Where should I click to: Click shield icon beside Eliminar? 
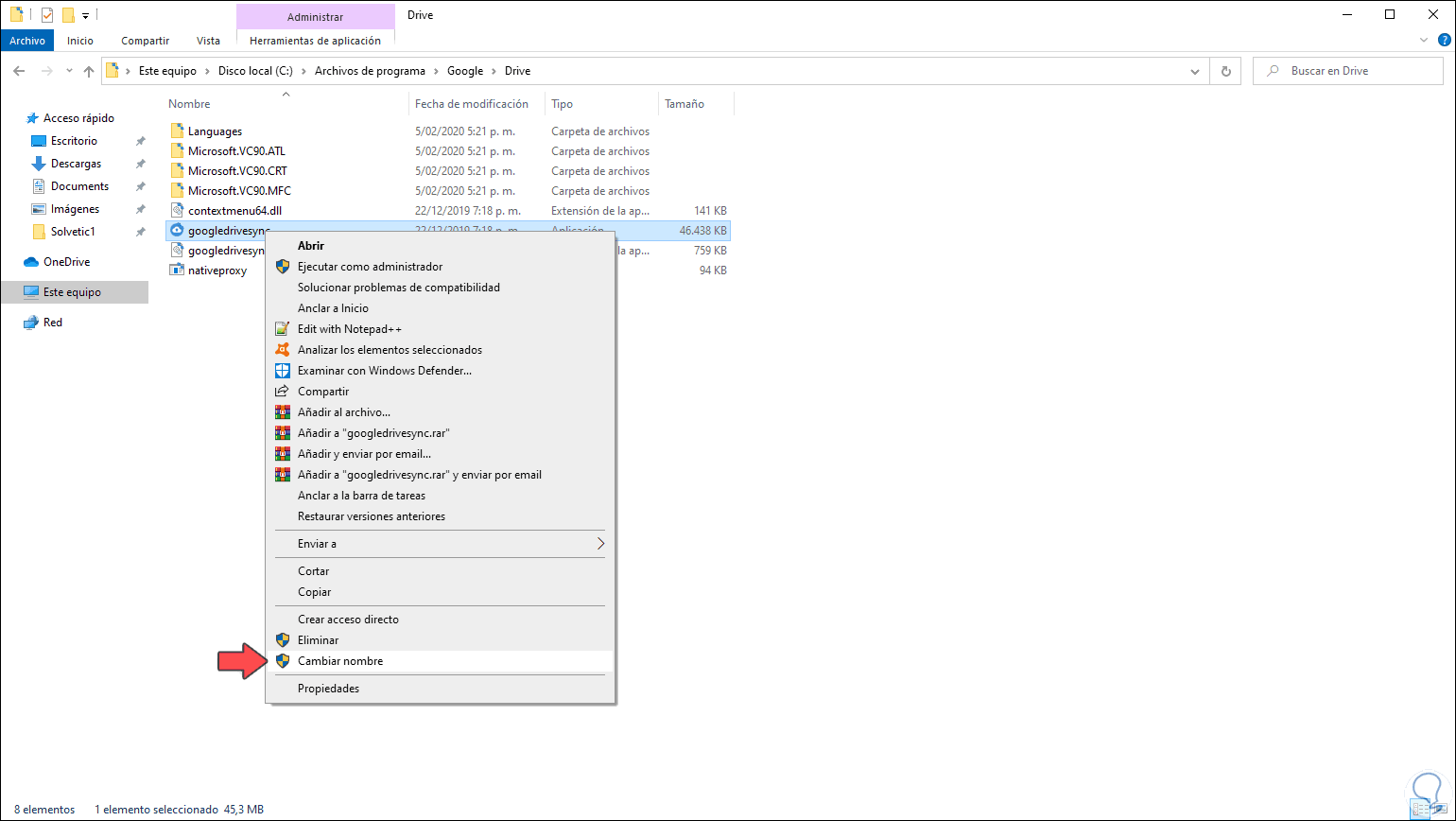tap(282, 640)
